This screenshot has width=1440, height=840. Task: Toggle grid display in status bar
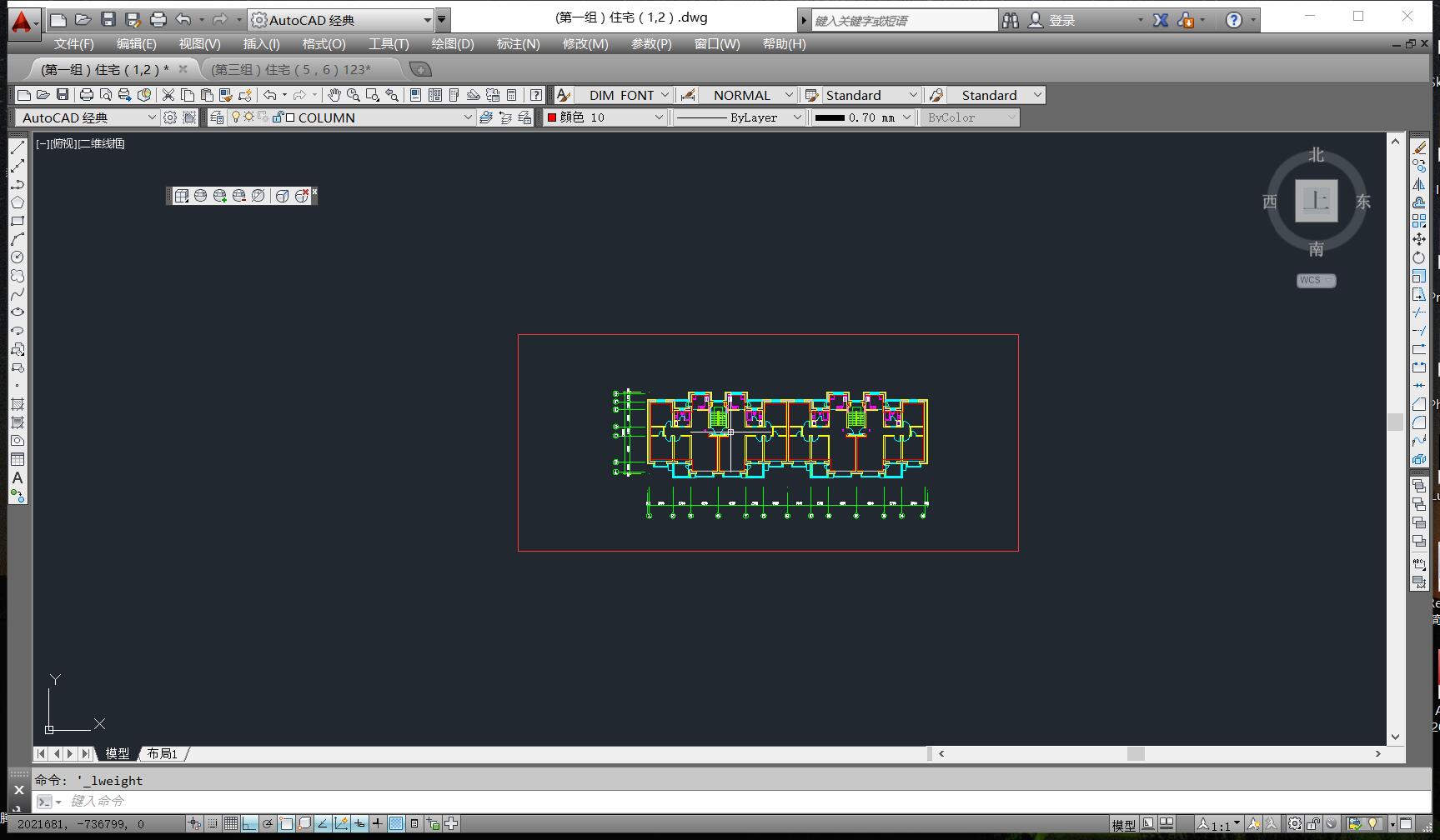(x=231, y=824)
